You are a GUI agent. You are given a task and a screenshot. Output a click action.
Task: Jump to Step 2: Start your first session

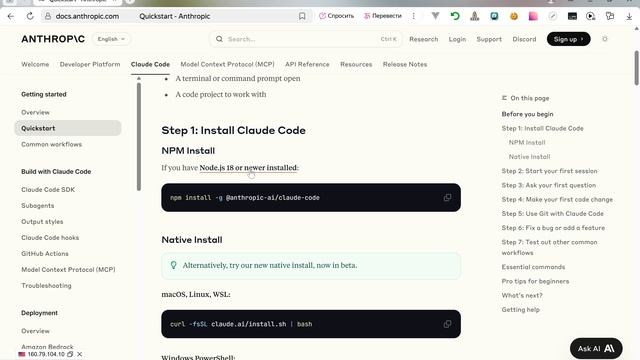click(549, 171)
